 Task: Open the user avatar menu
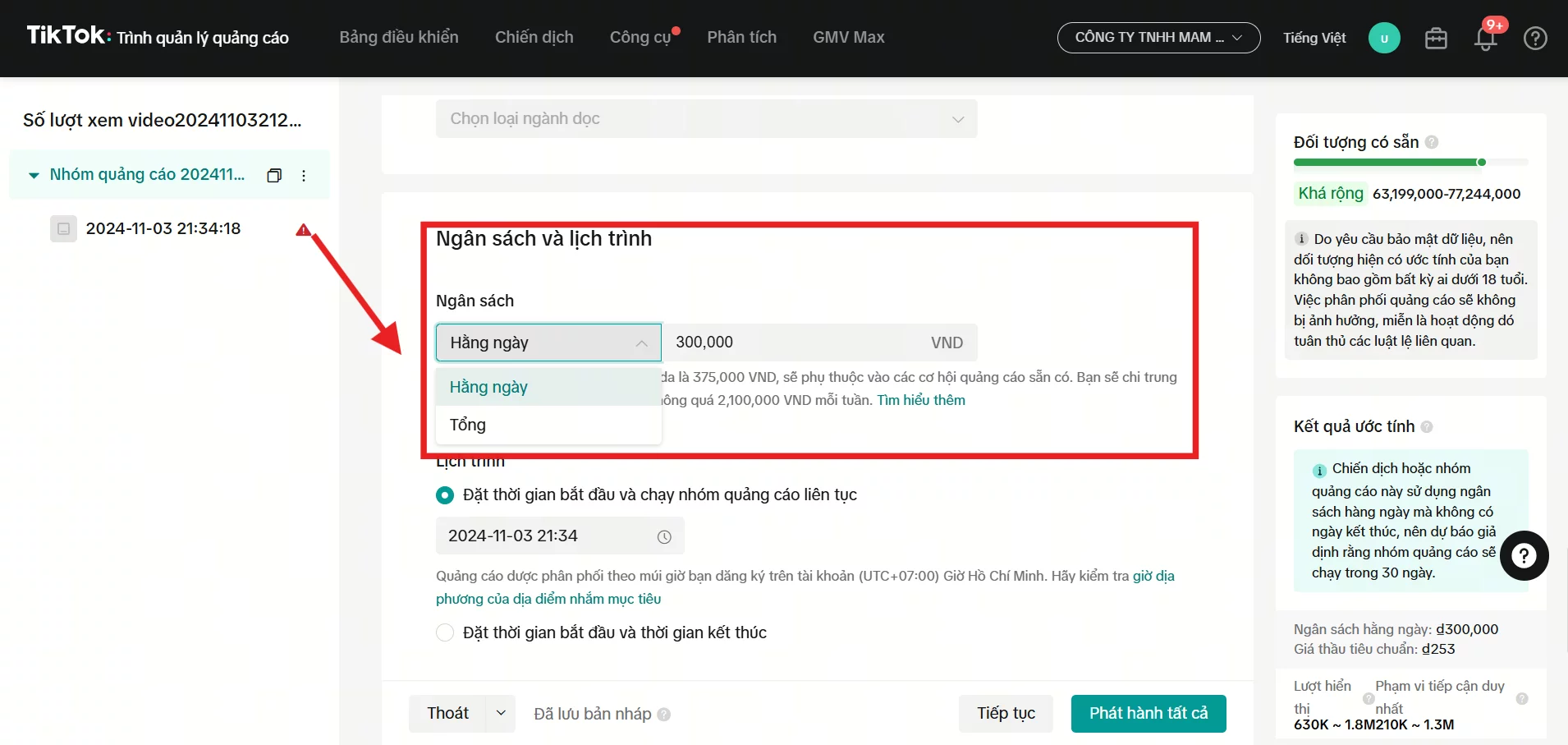(x=1384, y=38)
